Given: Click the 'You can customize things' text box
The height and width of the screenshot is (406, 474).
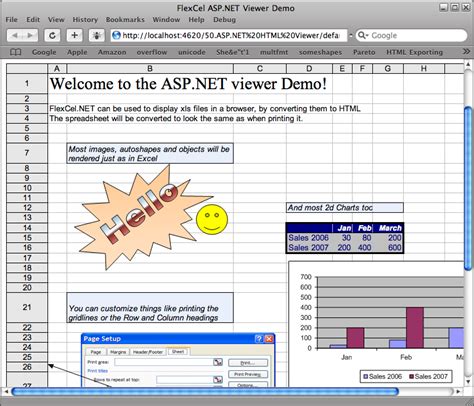Looking at the screenshot, I should click(150, 308).
